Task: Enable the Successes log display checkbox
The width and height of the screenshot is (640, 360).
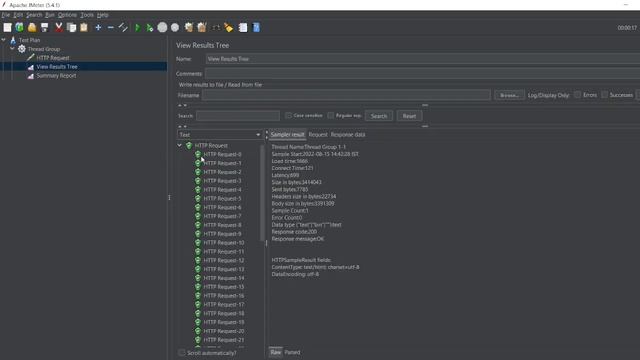Action: tap(604, 95)
